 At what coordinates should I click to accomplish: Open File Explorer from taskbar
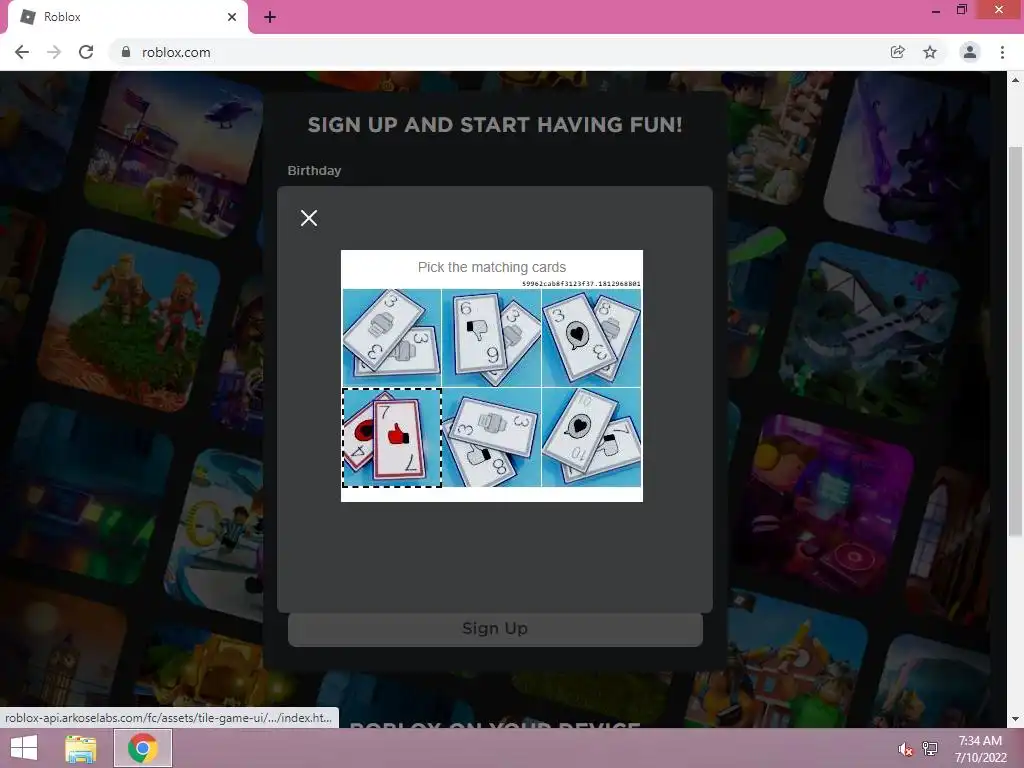81,748
